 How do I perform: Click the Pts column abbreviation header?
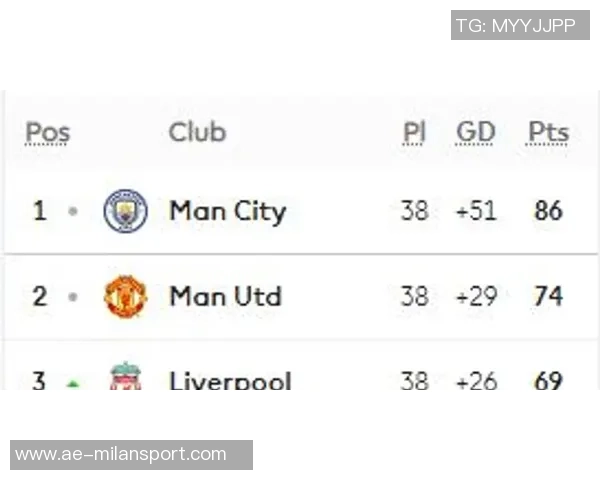[x=548, y=132]
